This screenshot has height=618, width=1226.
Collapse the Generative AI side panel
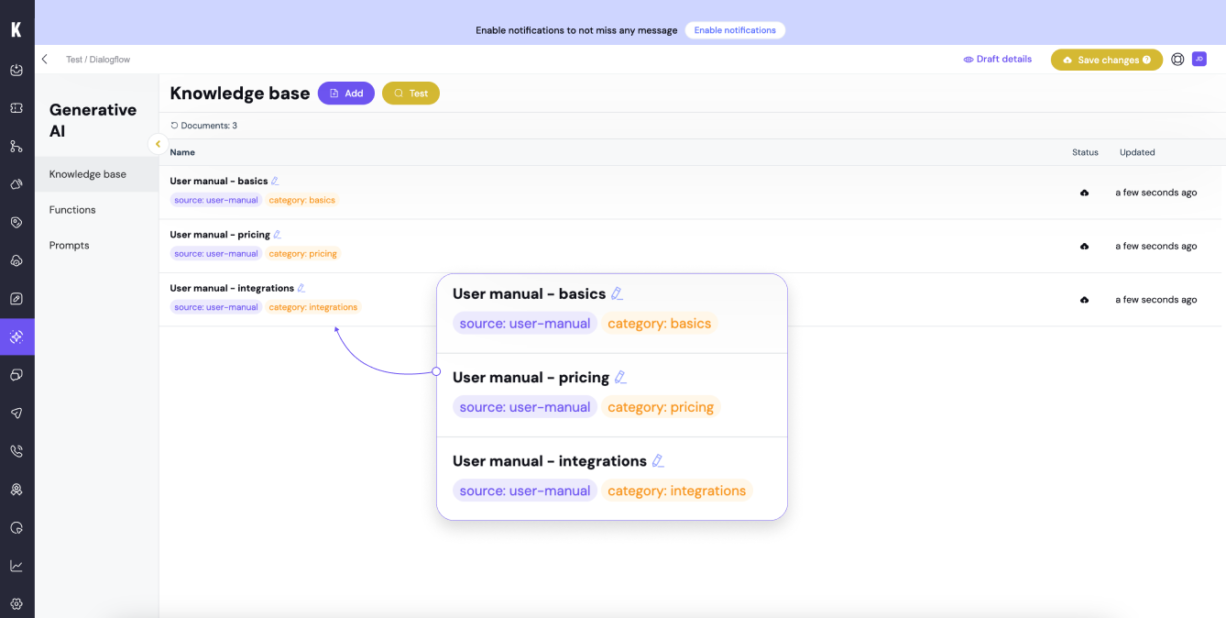[x=157, y=144]
